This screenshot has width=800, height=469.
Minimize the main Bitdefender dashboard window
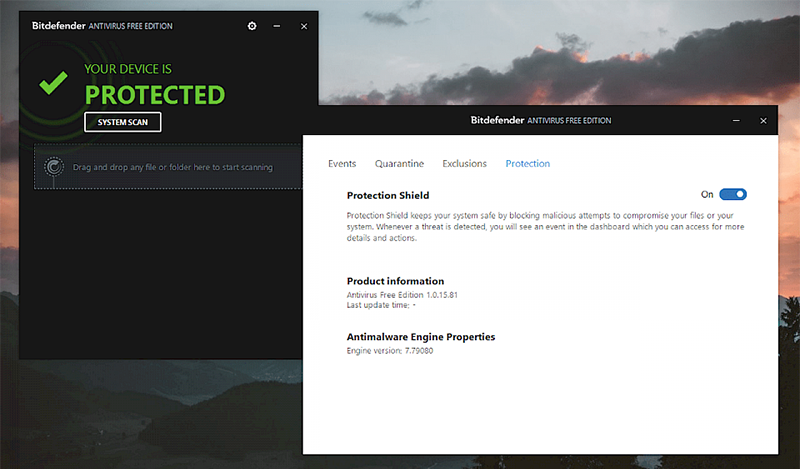(277, 26)
